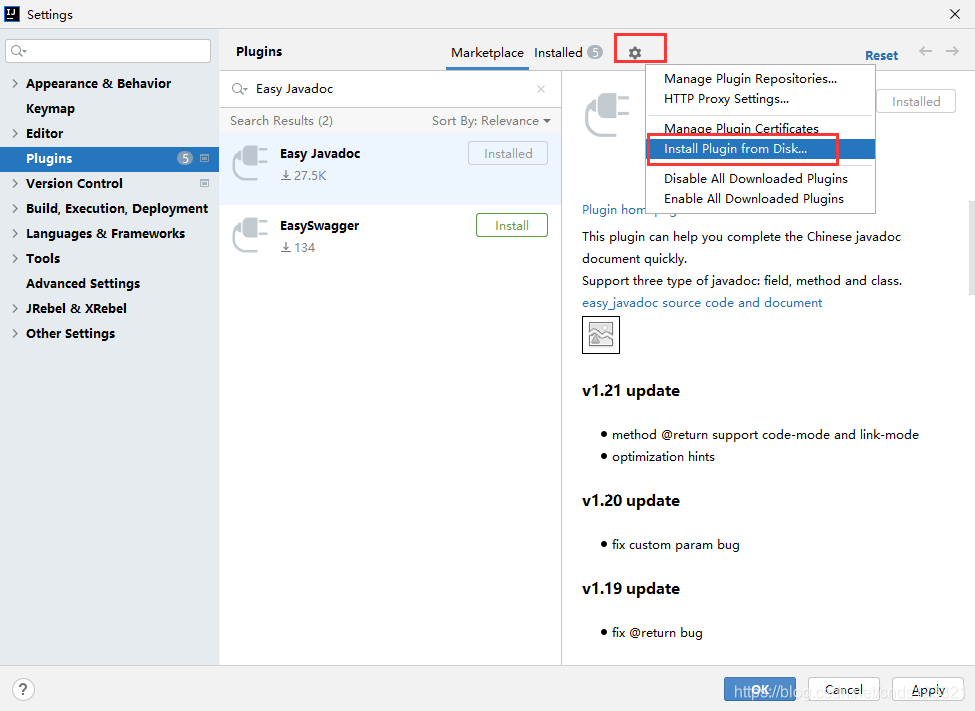Open easy_javadoc source code and document link
This screenshot has width=975, height=711.
coord(702,303)
